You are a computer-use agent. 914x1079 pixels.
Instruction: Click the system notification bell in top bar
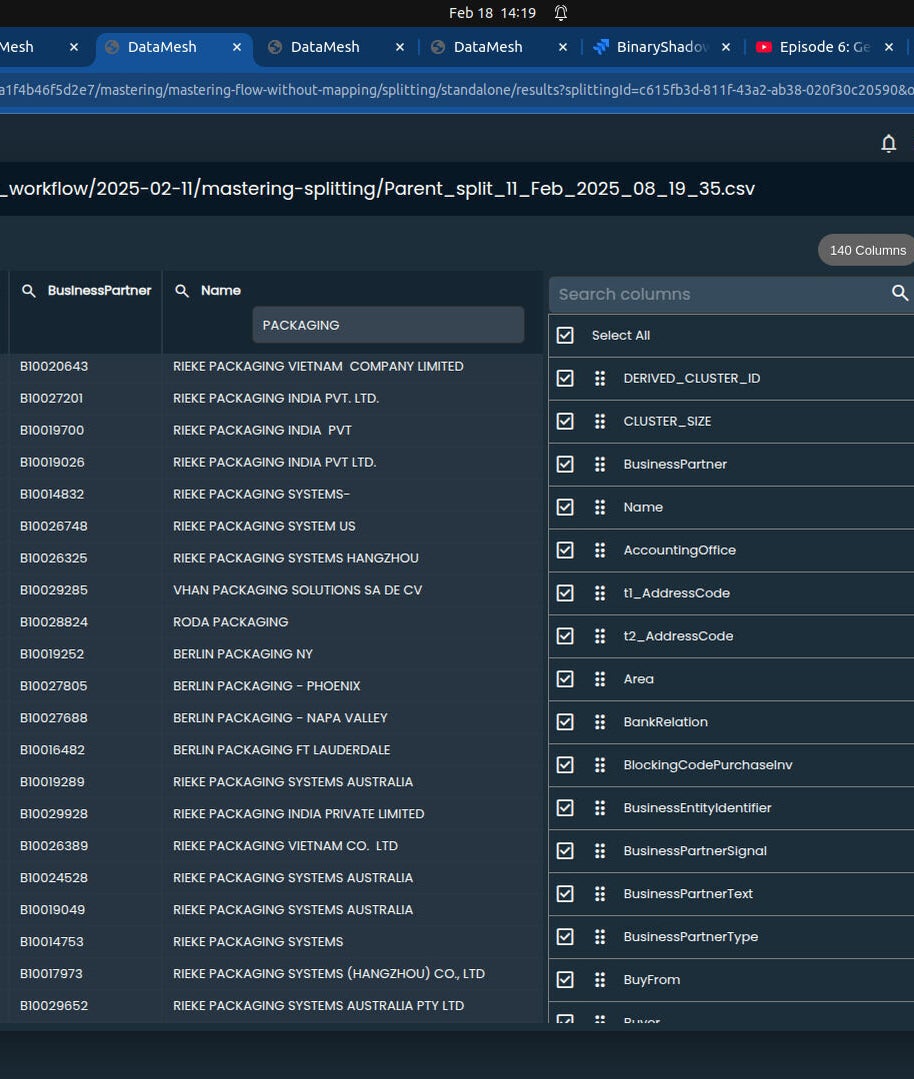click(561, 13)
